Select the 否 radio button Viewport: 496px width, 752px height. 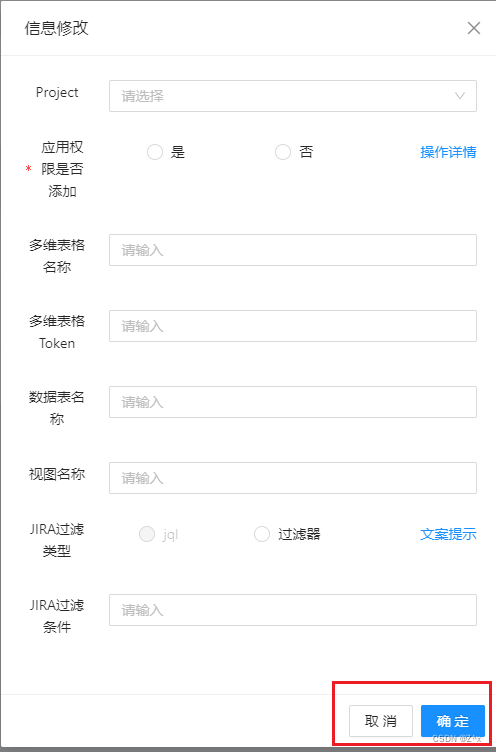pyautogui.click(x=283, y=153)
